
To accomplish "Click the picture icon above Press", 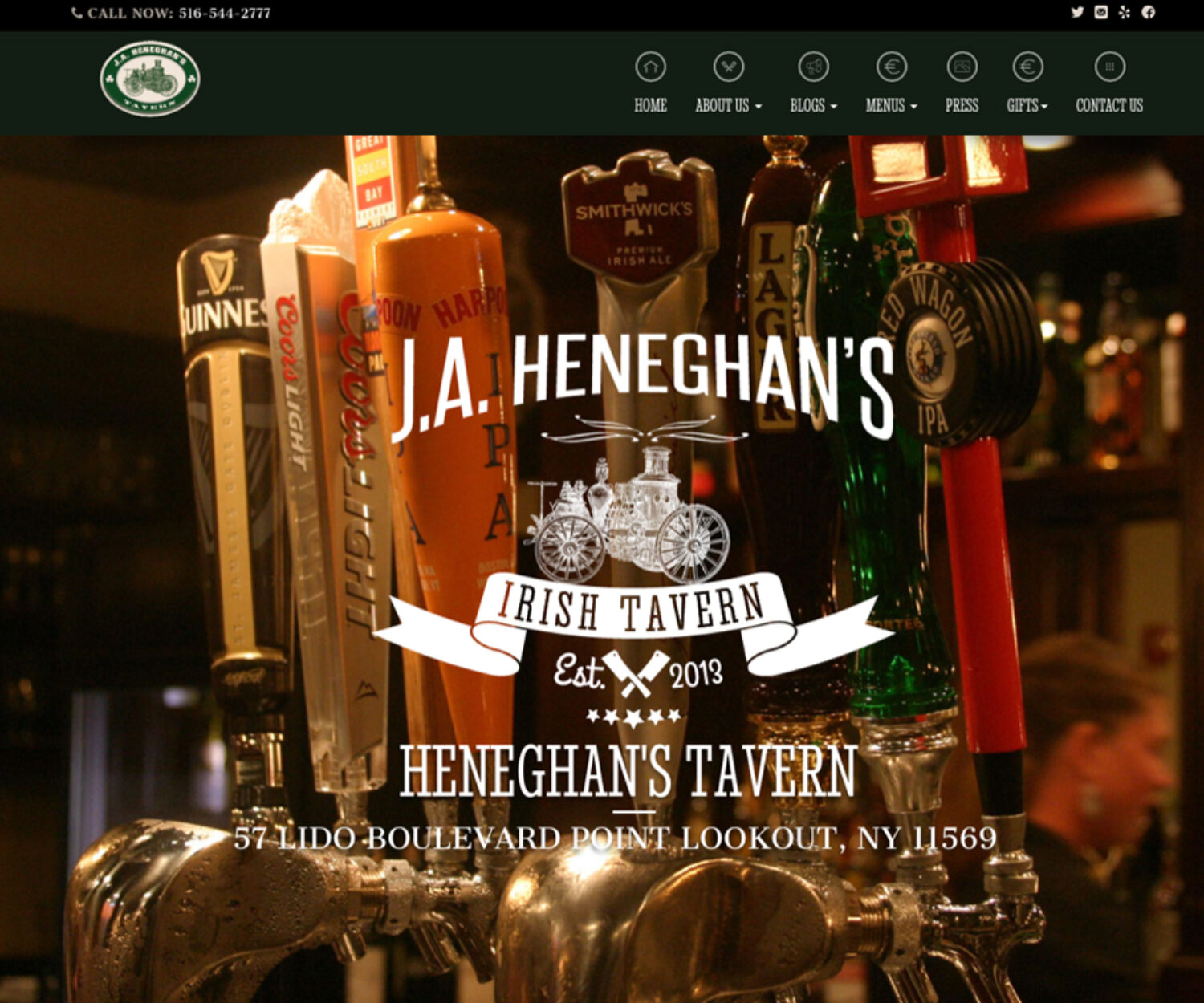I will (962, 67).
